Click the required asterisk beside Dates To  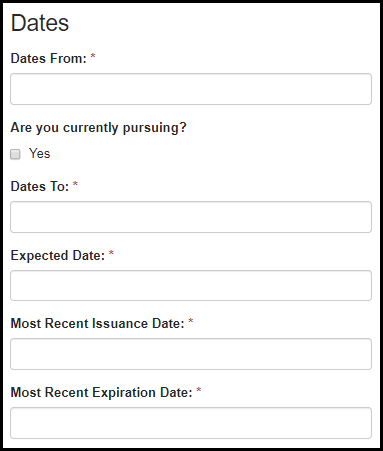tap(75, 184)
